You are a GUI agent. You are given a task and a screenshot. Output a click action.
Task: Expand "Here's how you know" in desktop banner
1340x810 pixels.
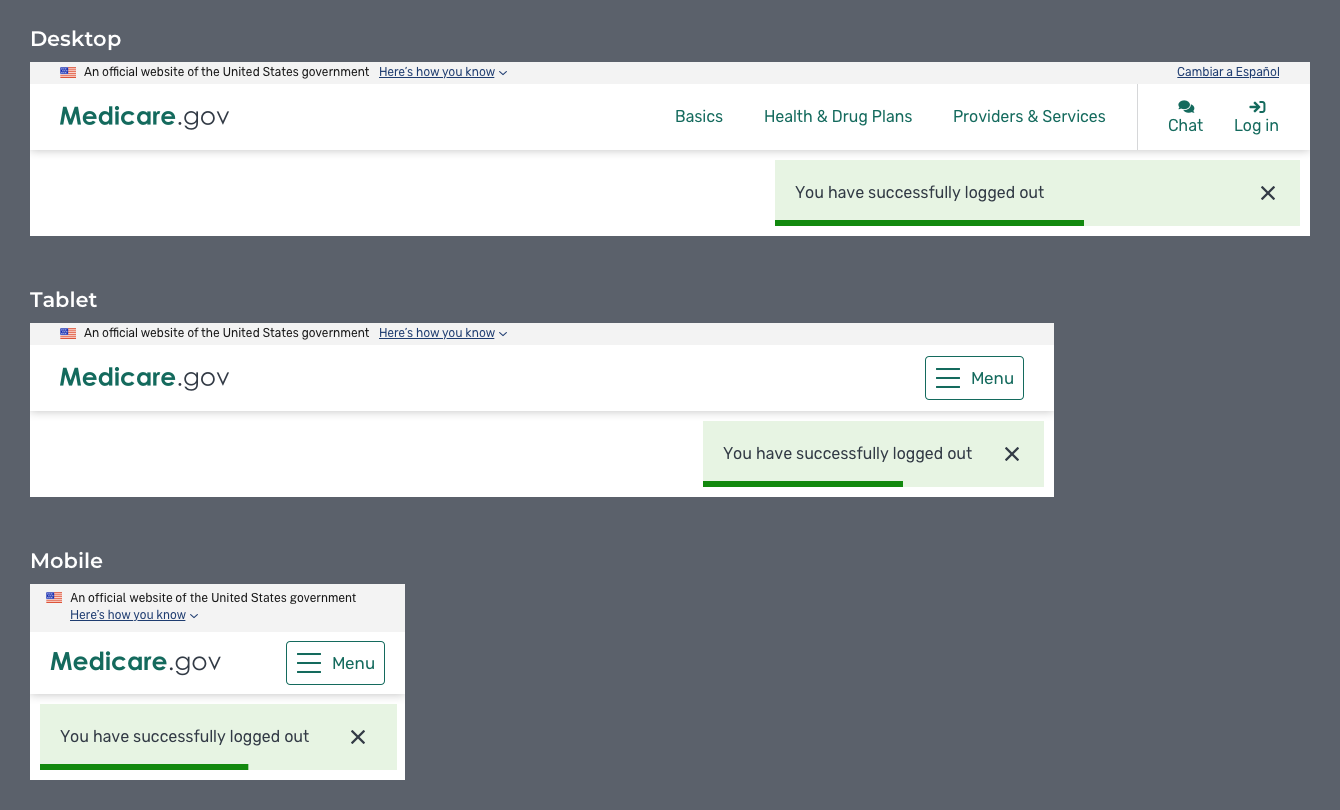pos(442,72)
